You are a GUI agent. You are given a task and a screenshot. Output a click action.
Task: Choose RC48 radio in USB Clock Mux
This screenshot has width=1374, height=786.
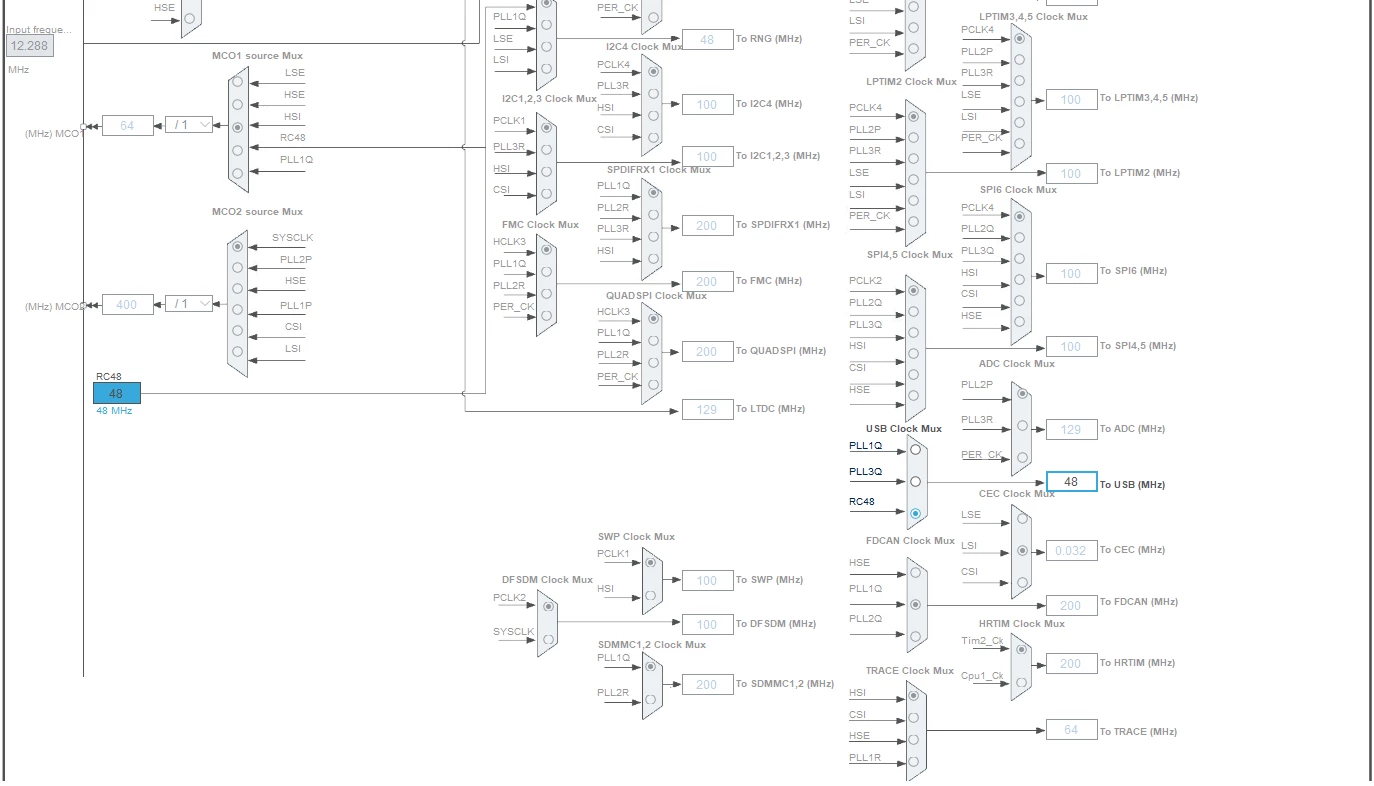915,514
